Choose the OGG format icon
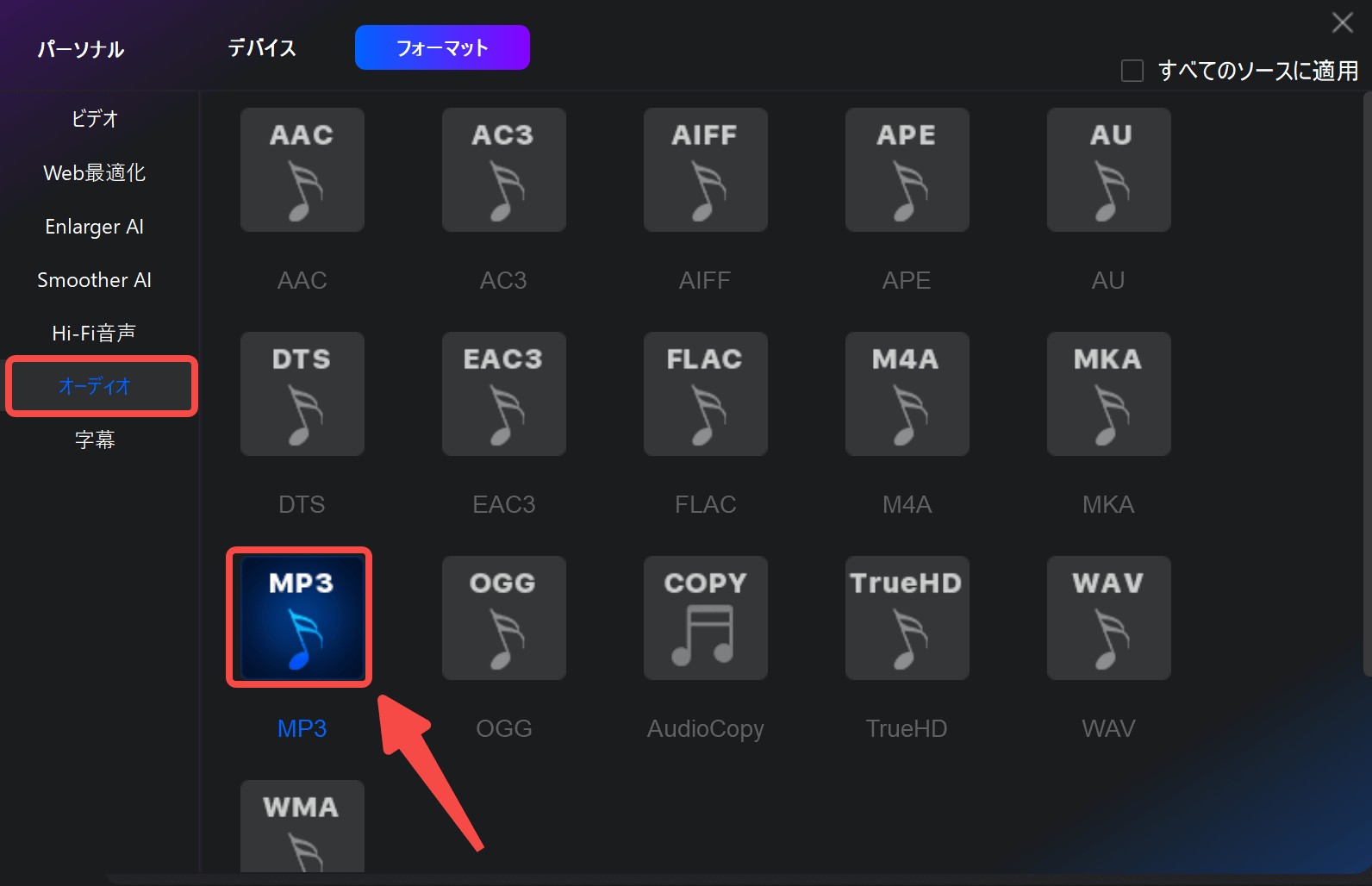 point(503,618)
